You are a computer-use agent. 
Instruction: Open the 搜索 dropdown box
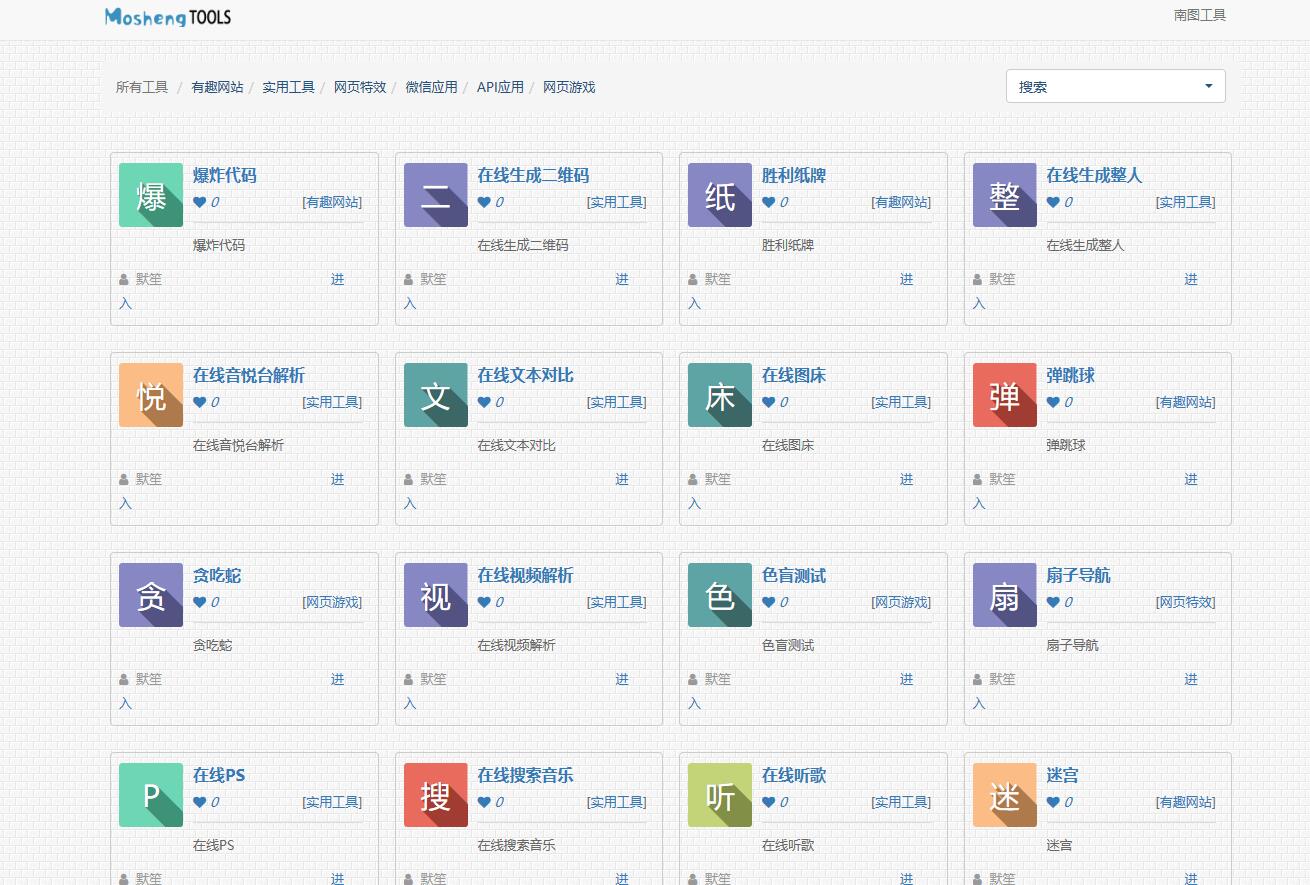1115,87
